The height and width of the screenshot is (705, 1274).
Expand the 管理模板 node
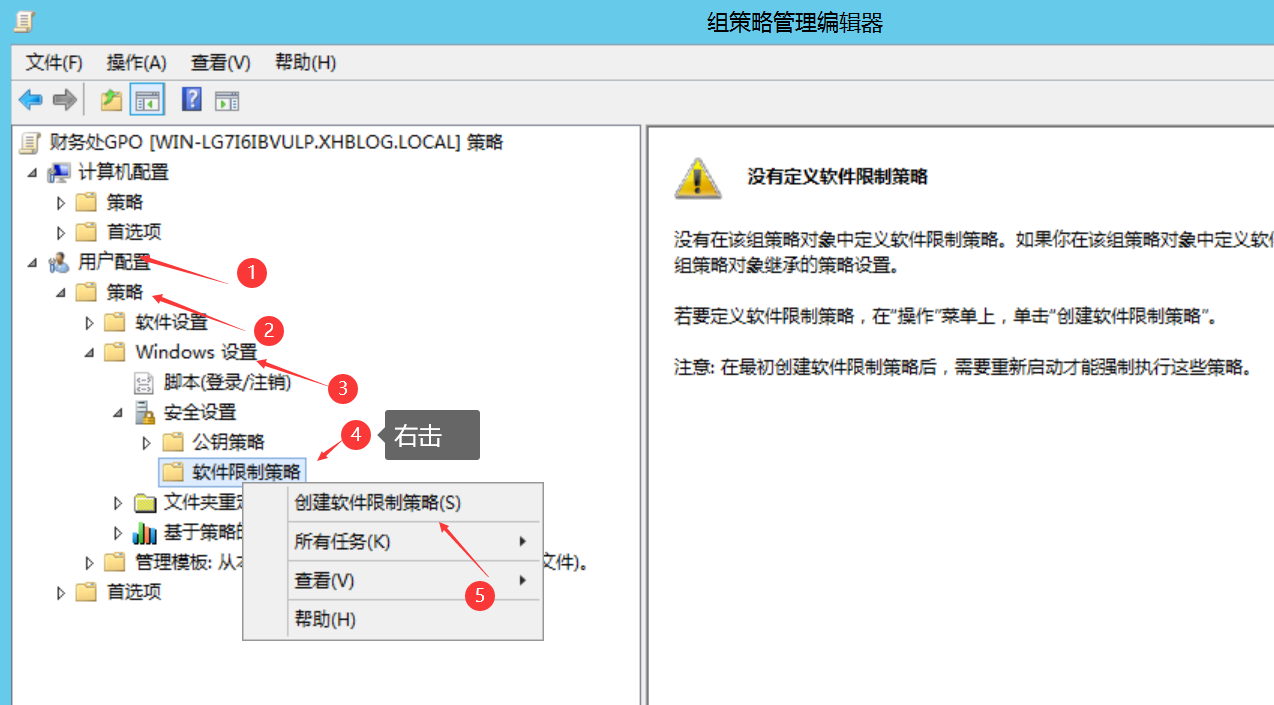pyautogui.click(x=90, y=562)
